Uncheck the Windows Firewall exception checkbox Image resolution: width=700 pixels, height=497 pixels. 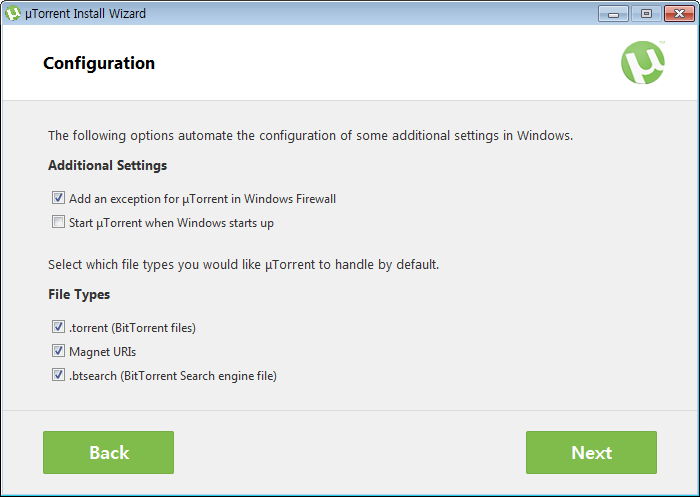(x=58, y=198)
